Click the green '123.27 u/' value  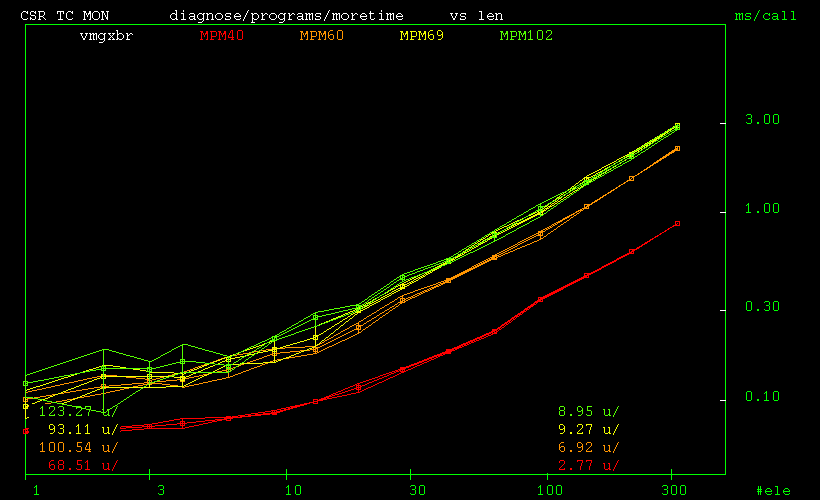78,411
